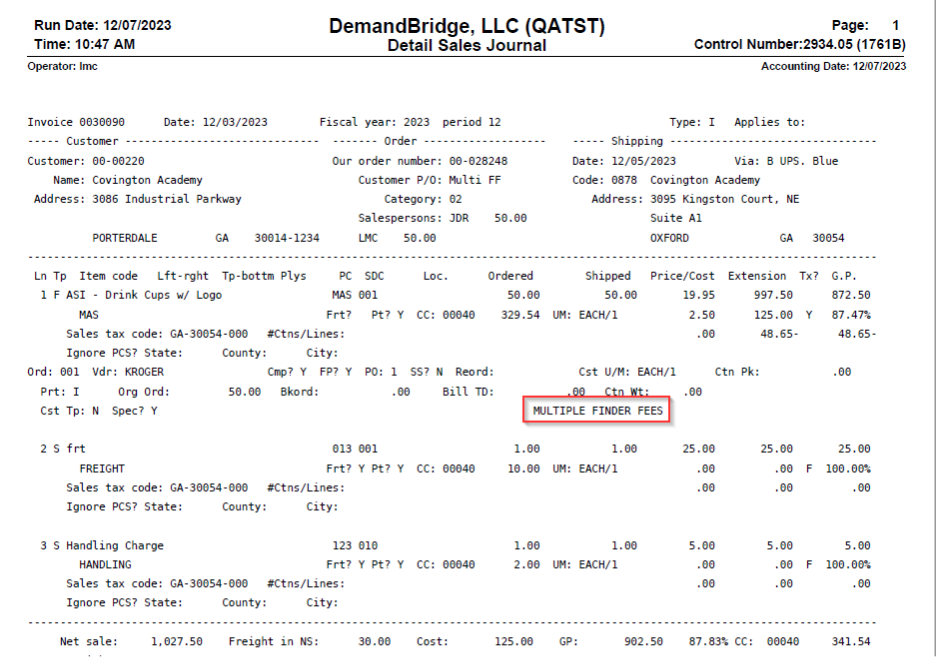Click the 'Net sale:' total '1,027.50'
Screen dimensions: 936x657
pos(176,642)
